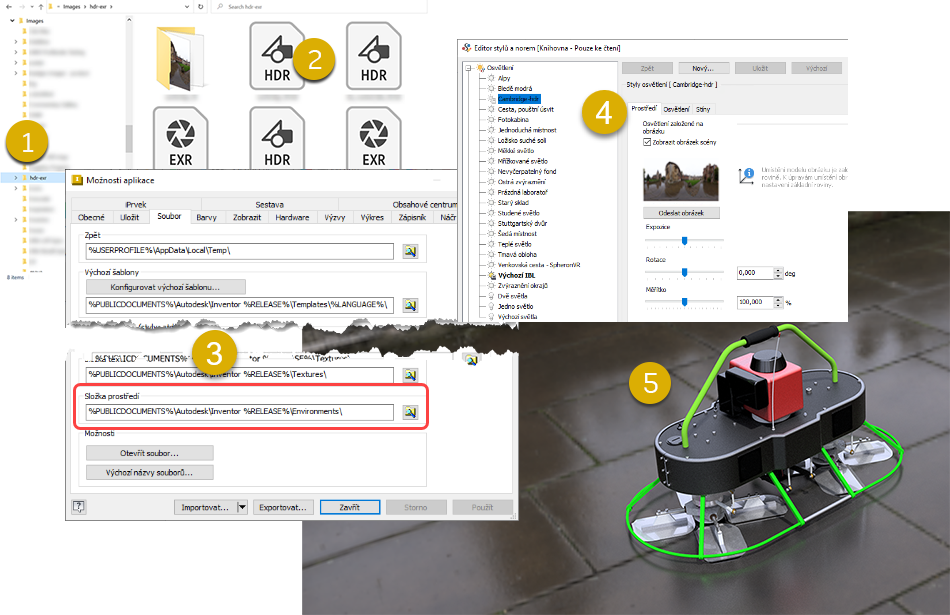Open the Sestava tab

270,204
